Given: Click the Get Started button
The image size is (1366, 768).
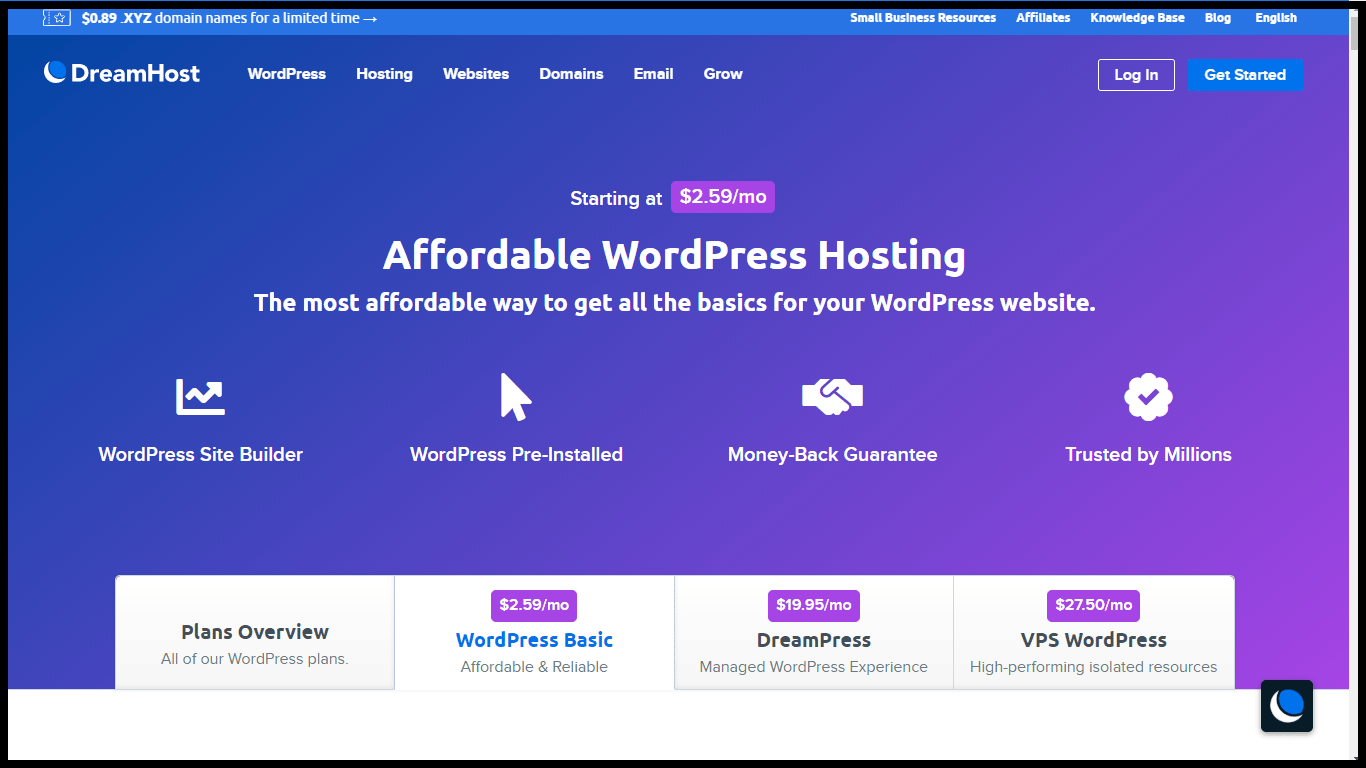Looking at the screenshot, I should click(1245, 75).
